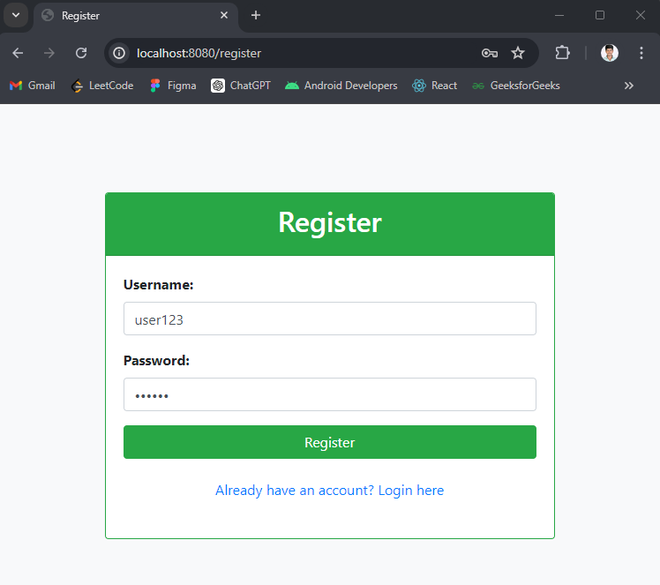Follow the Login here link
Viewport: 660px width, 585px height.
[329, 490]
